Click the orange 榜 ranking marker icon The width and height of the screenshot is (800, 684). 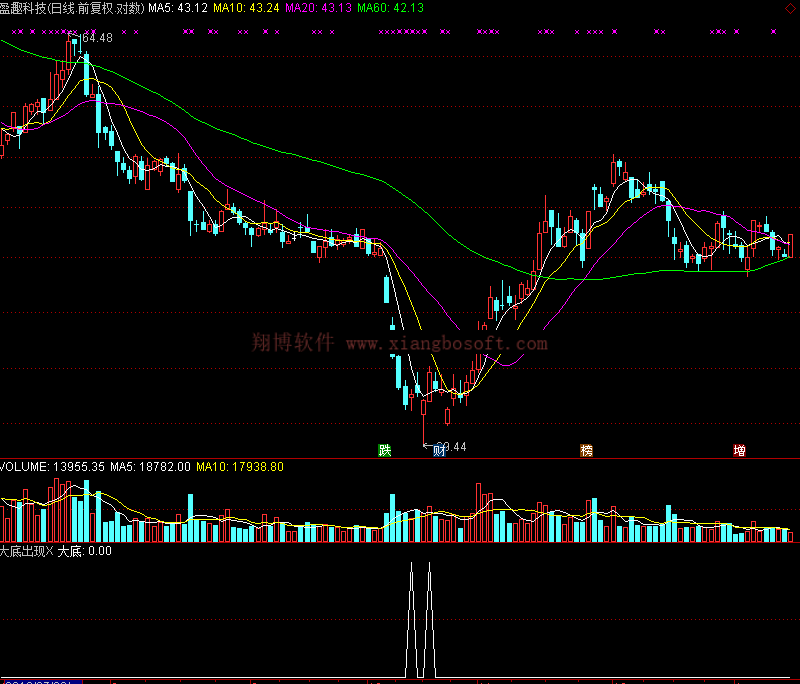pos(587,450)
